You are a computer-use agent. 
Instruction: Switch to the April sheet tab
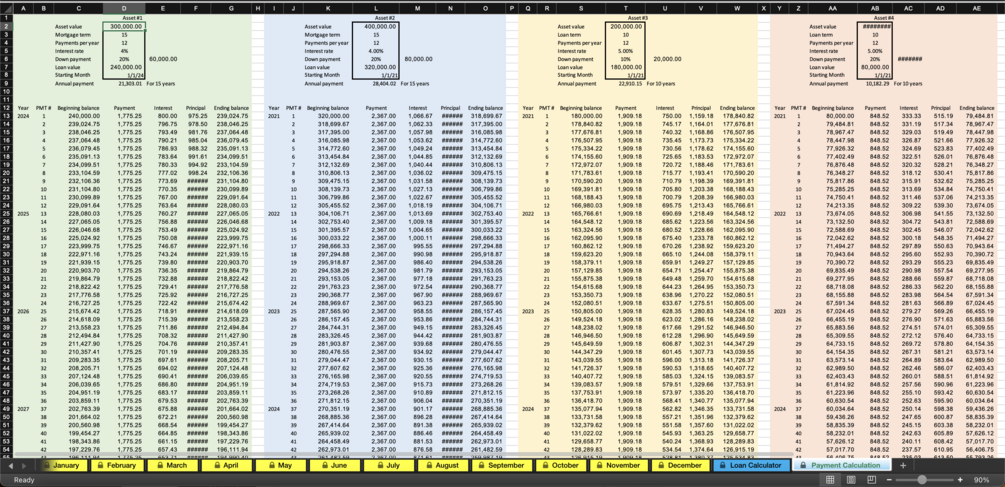(x=225, y=466)
